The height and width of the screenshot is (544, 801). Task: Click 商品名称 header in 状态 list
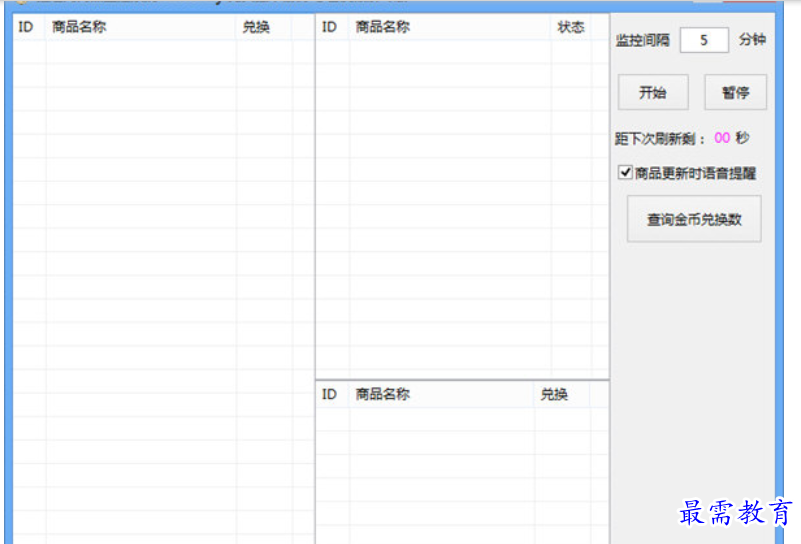coord(450,27)
